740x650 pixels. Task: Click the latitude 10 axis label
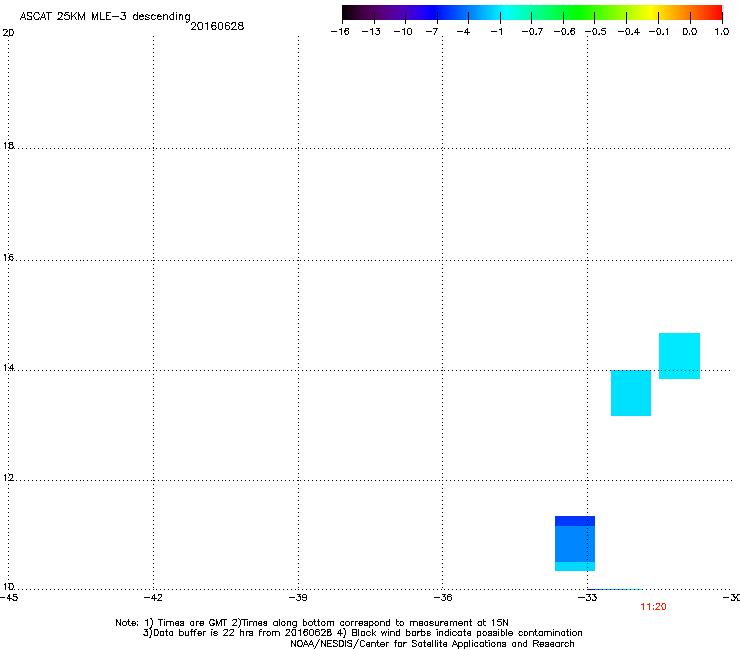(8, 587)
